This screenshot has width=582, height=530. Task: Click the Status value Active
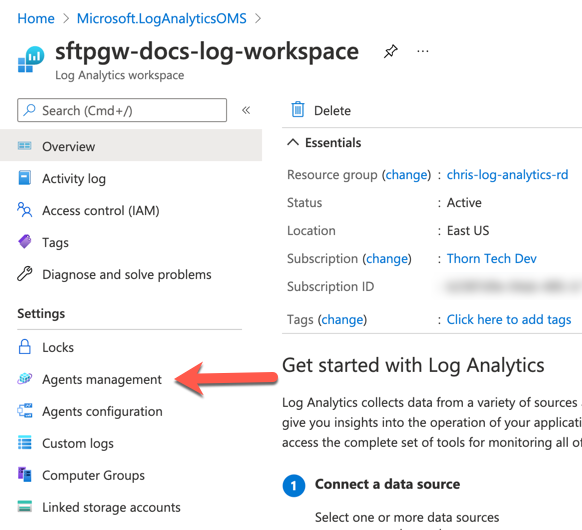464,203
